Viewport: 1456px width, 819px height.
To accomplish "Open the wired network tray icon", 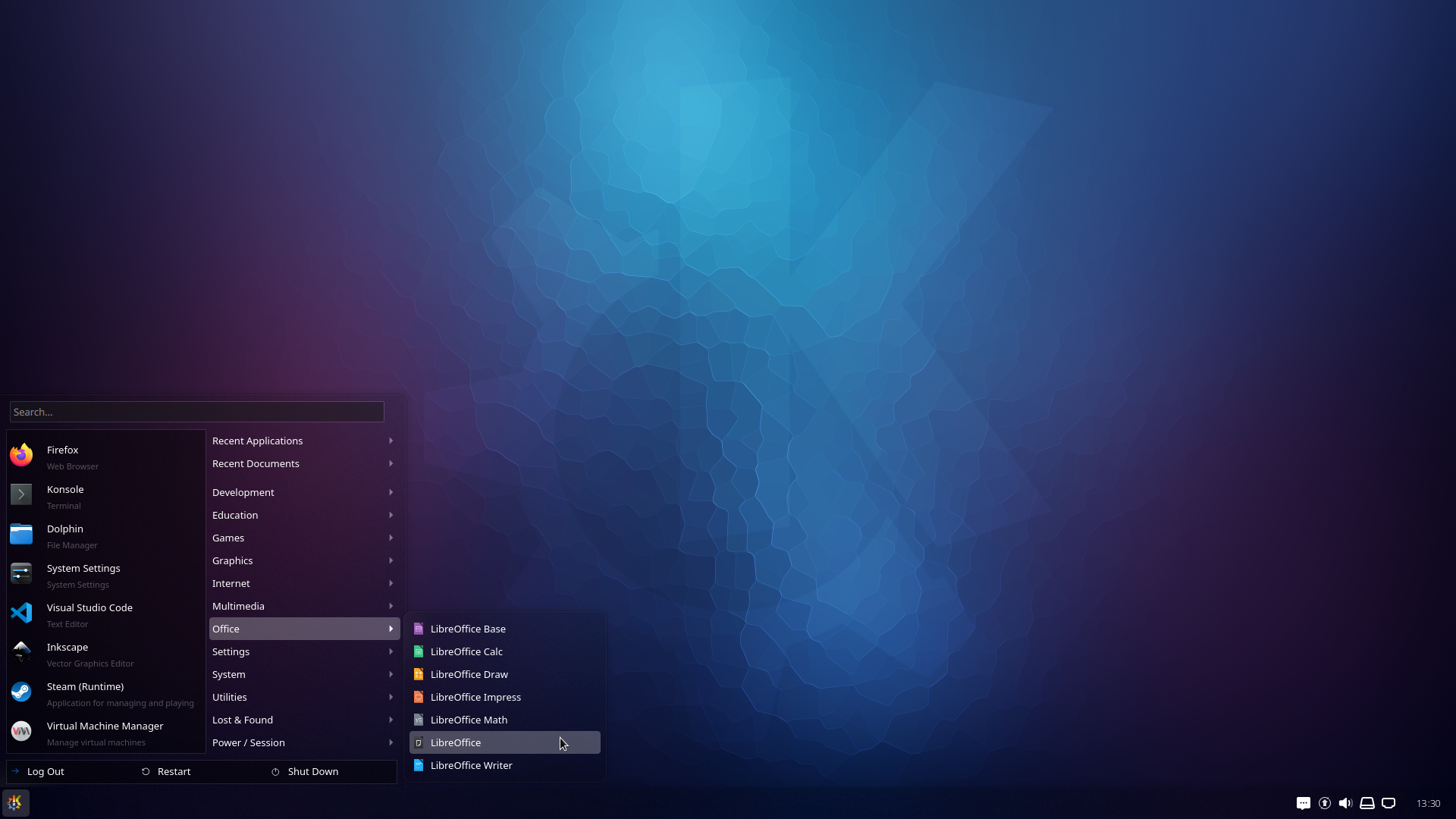I will (x=1389, y=803).
